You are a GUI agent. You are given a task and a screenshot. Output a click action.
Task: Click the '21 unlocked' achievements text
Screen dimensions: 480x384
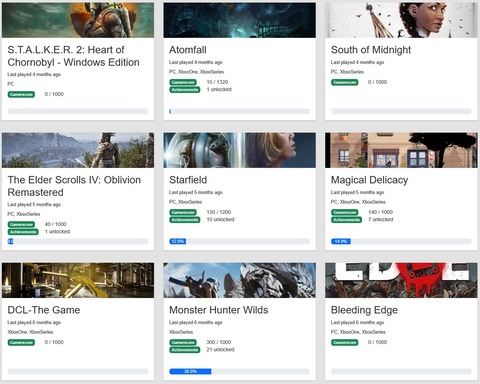pyautogui.click(x=220, y=349)
